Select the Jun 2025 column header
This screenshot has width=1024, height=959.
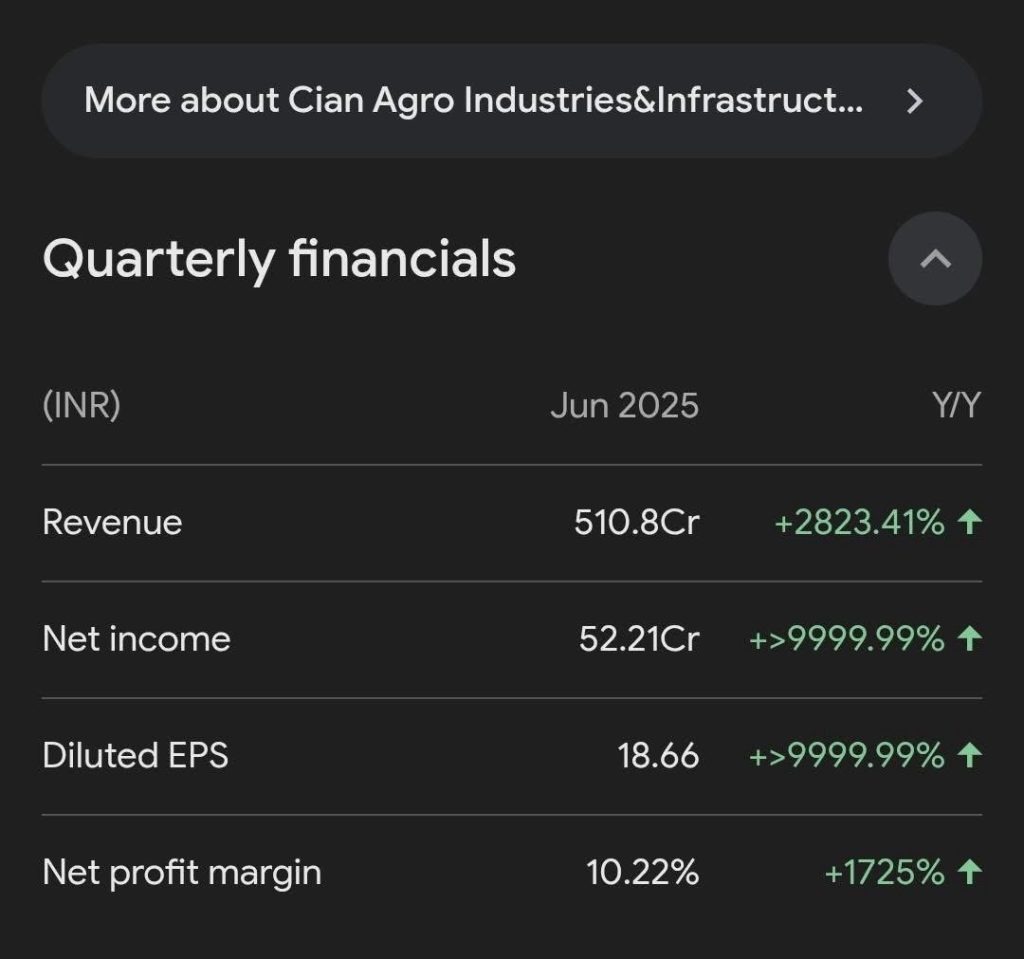pos(624,405)
